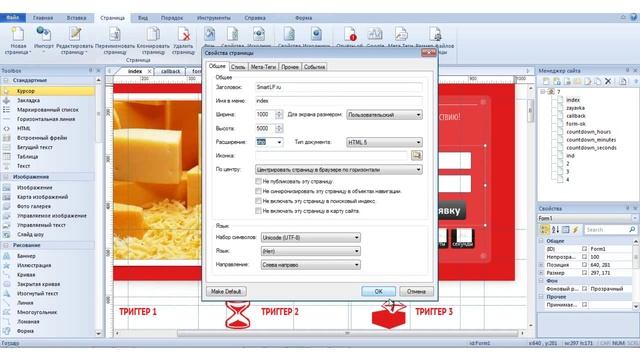Click the Make Default button
This screenshot has height=360, width=640.
pyautogui.click(x=226, y=291)
